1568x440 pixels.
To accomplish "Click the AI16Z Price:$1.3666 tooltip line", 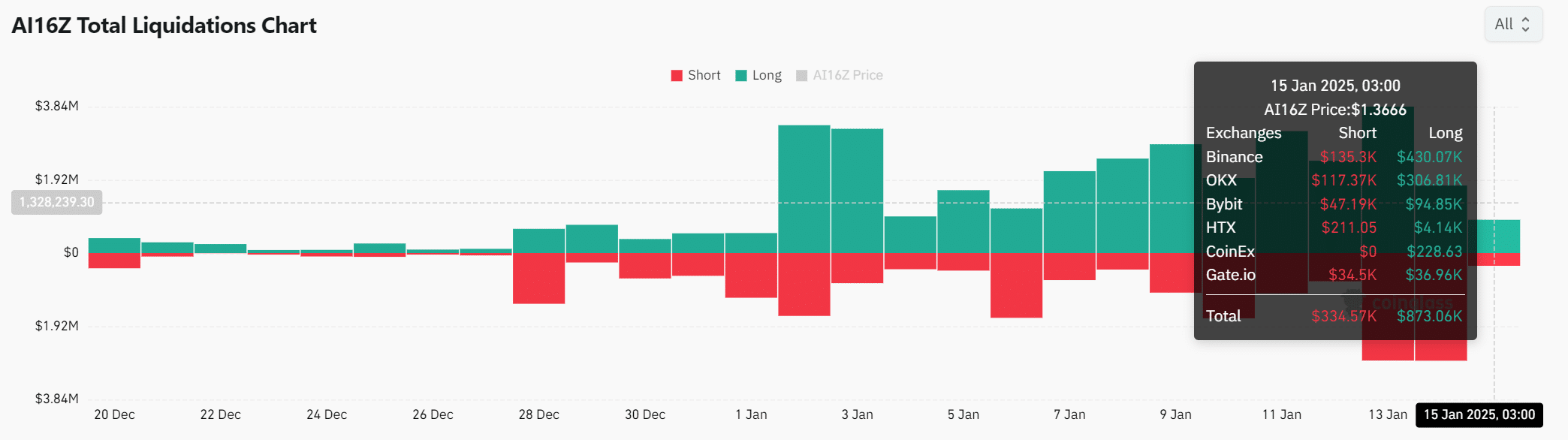I will pyautogui.click(x=1334, y=110).
